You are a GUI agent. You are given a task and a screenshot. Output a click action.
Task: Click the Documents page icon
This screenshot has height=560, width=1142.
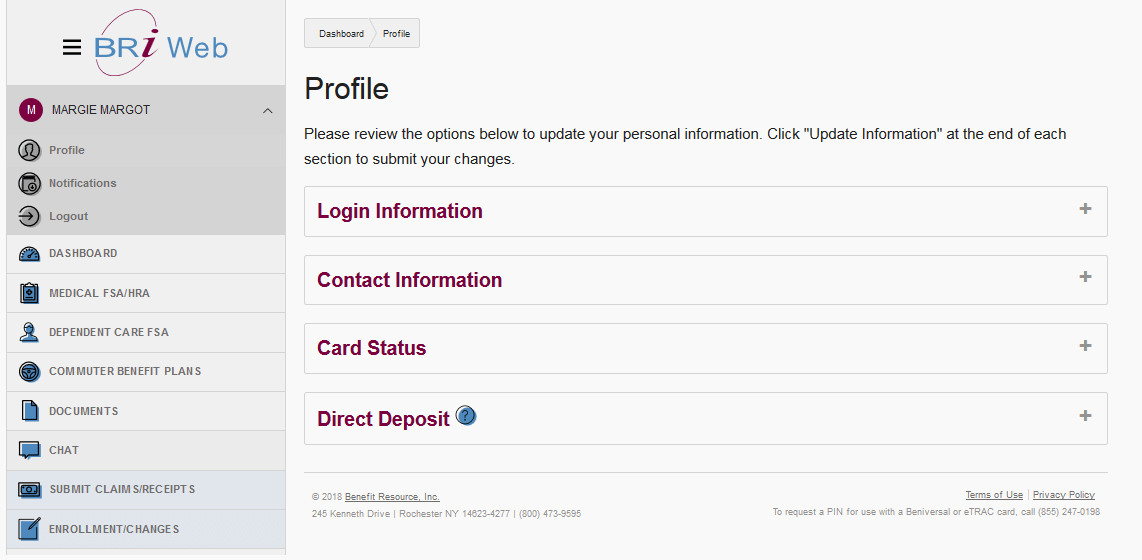tap(30, 411)
